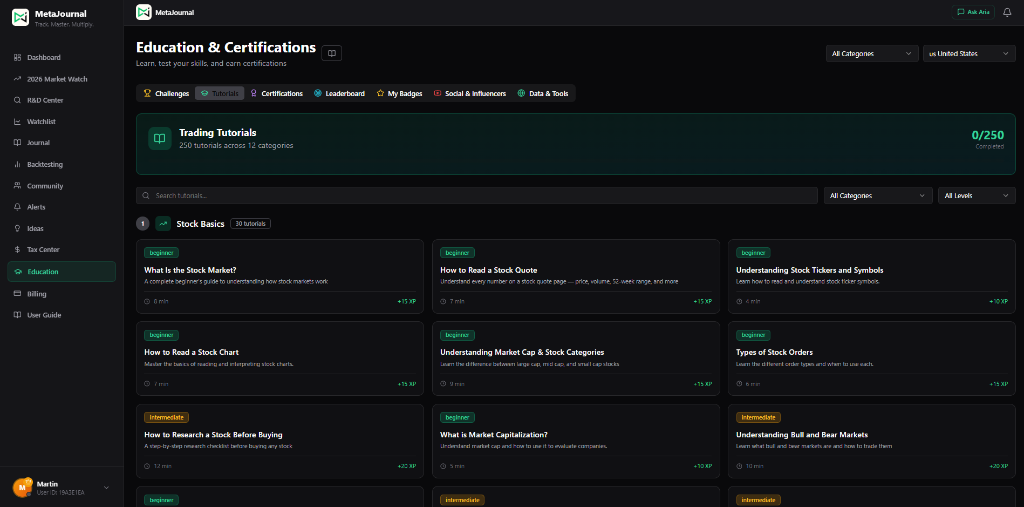This screenshot has width=1024, height=507.
Task: Click the Dashboard sidebar icon
Action: (18, 57)
